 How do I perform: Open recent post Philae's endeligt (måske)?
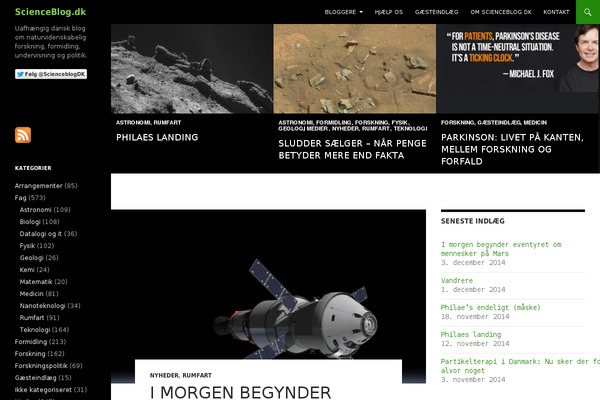tap(491, 307)
